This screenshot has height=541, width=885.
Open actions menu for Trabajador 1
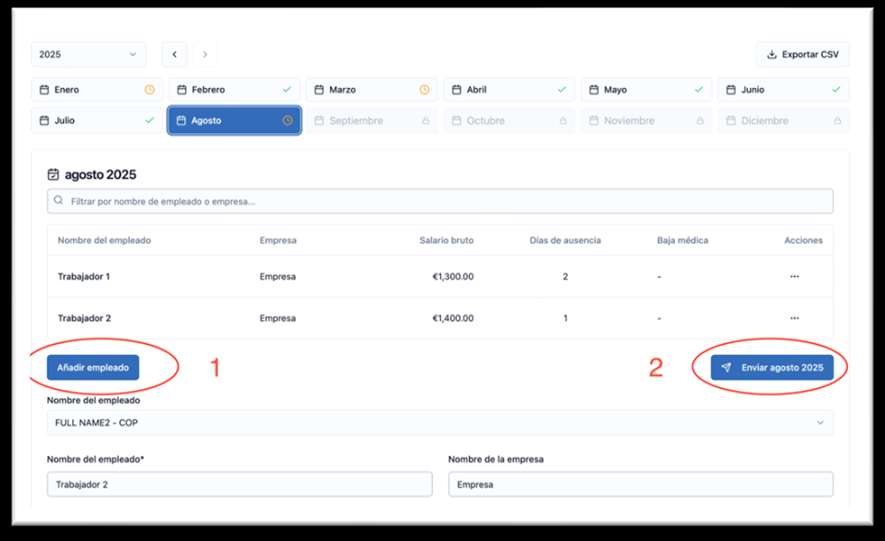[794, 276]
